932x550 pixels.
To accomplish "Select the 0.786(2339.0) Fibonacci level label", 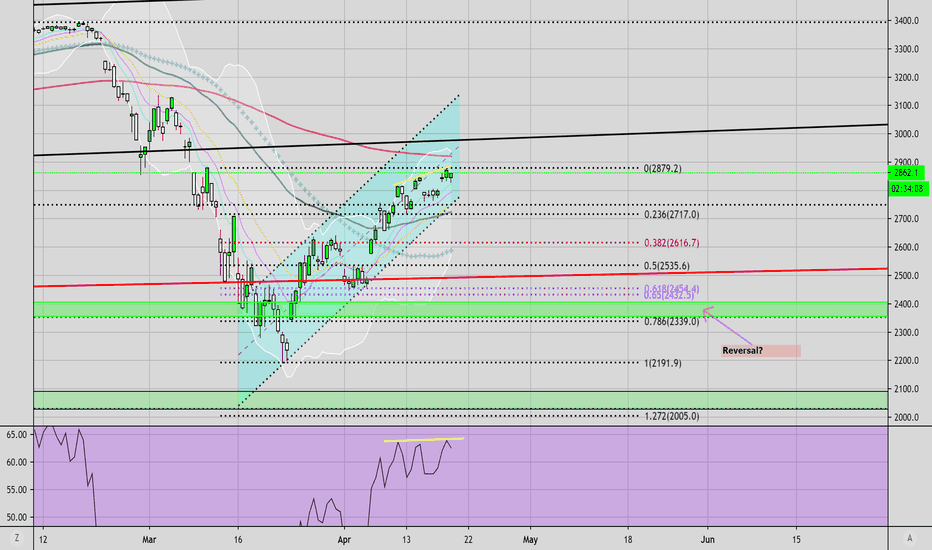I will (x=672, y=322).
